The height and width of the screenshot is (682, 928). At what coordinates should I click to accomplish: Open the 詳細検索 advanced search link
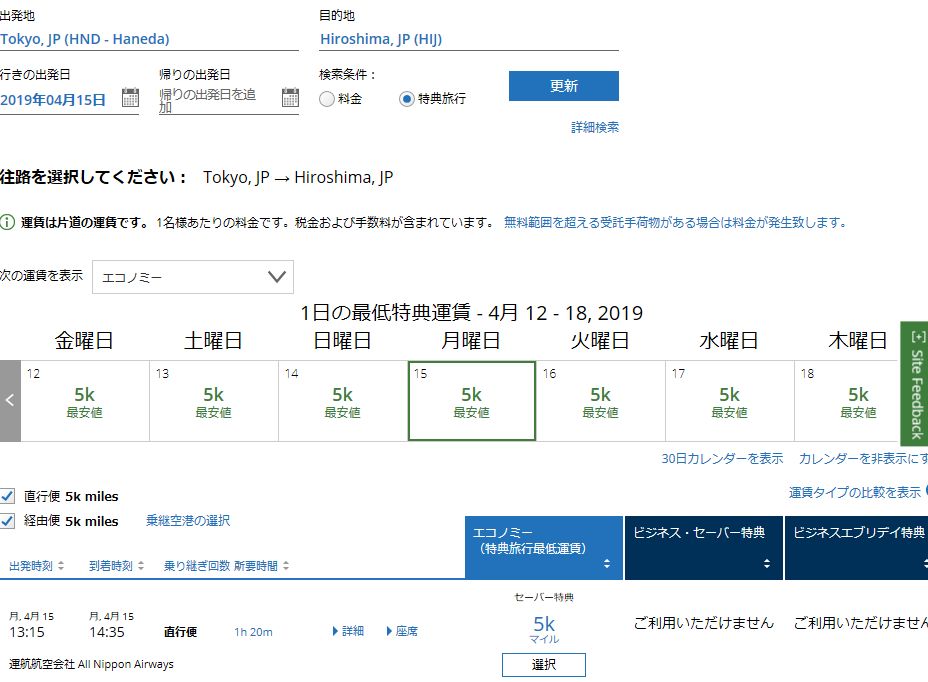tap(595, 127)
